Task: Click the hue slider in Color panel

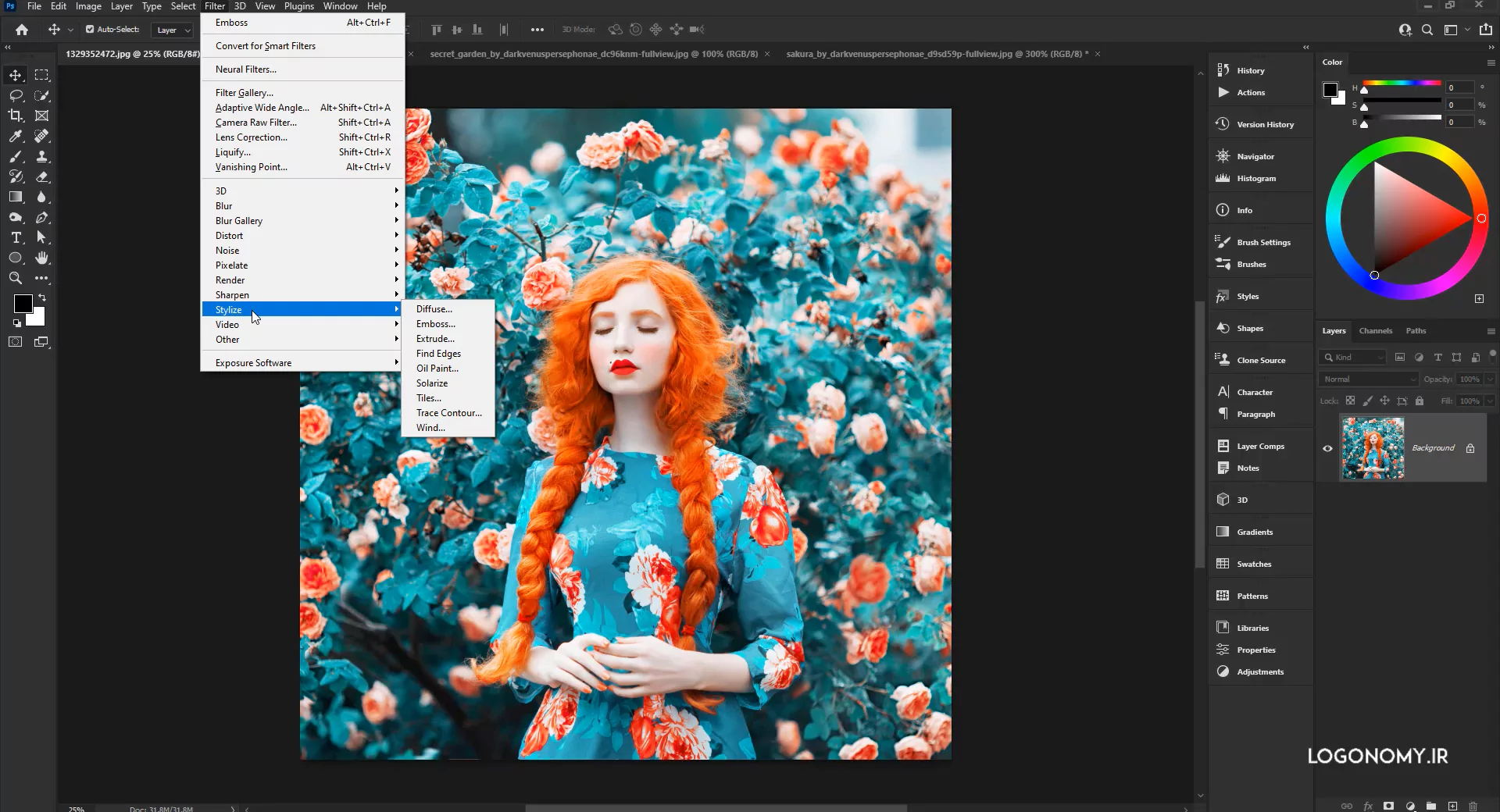Action: [1402, 83]
